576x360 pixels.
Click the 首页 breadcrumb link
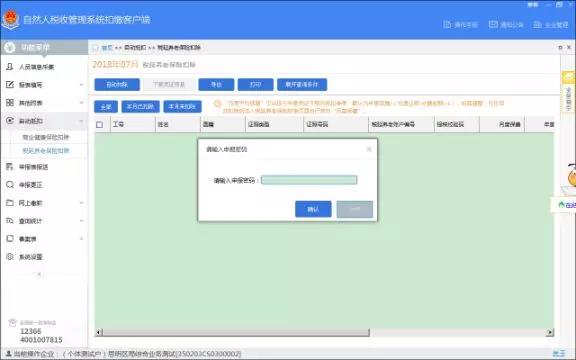click(x=107, y=48)
